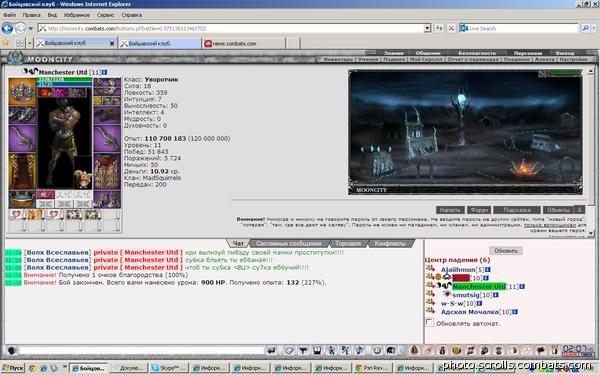Expand the address bar dropdown arrow
The height and width of the screenshot is (375, 600).
point(427,28)
